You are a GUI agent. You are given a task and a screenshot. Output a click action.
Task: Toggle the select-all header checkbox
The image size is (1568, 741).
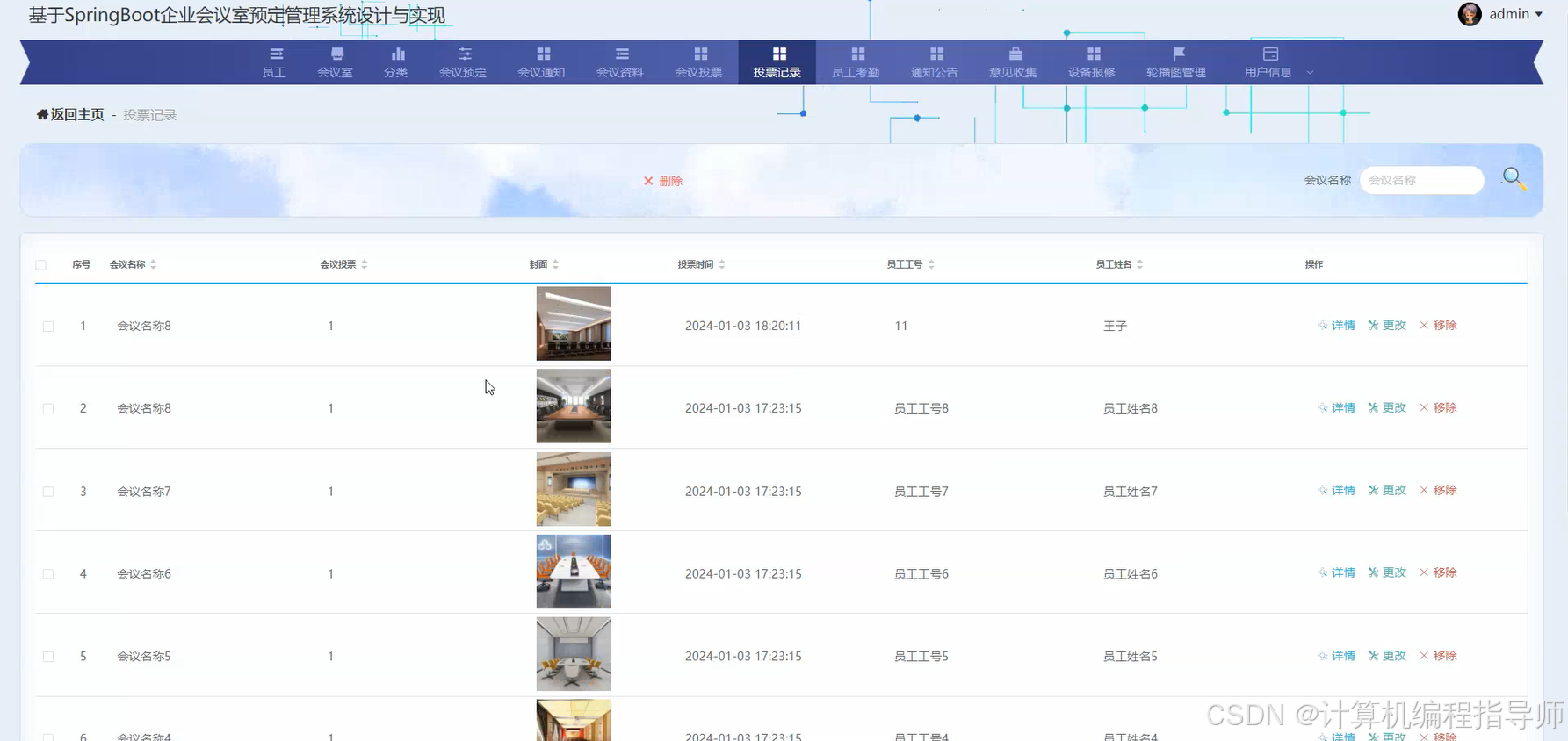[x=40, y=265]
